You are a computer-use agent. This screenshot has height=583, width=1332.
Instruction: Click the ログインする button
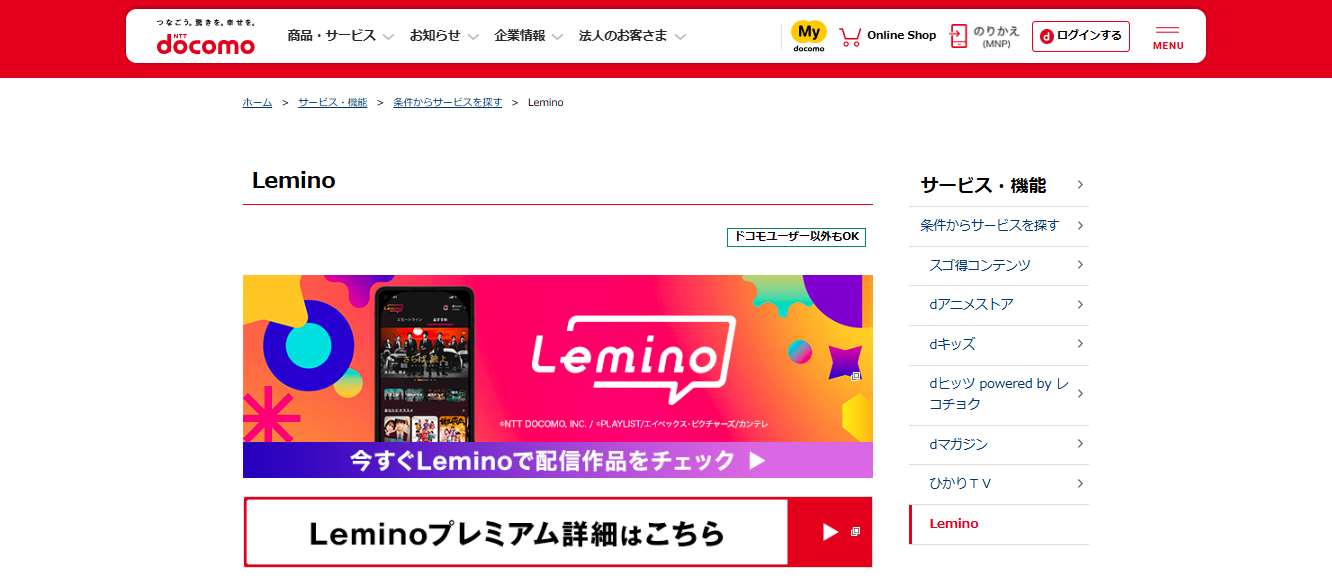point(1081,36)
